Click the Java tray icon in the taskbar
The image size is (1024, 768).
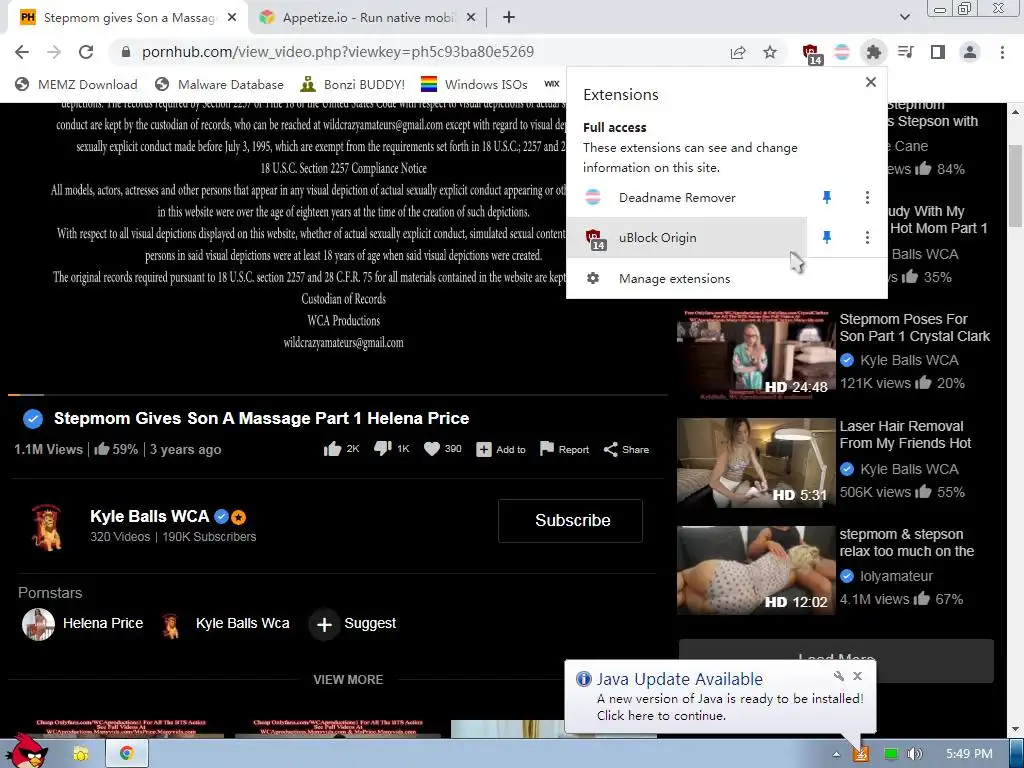pos(861,754)
